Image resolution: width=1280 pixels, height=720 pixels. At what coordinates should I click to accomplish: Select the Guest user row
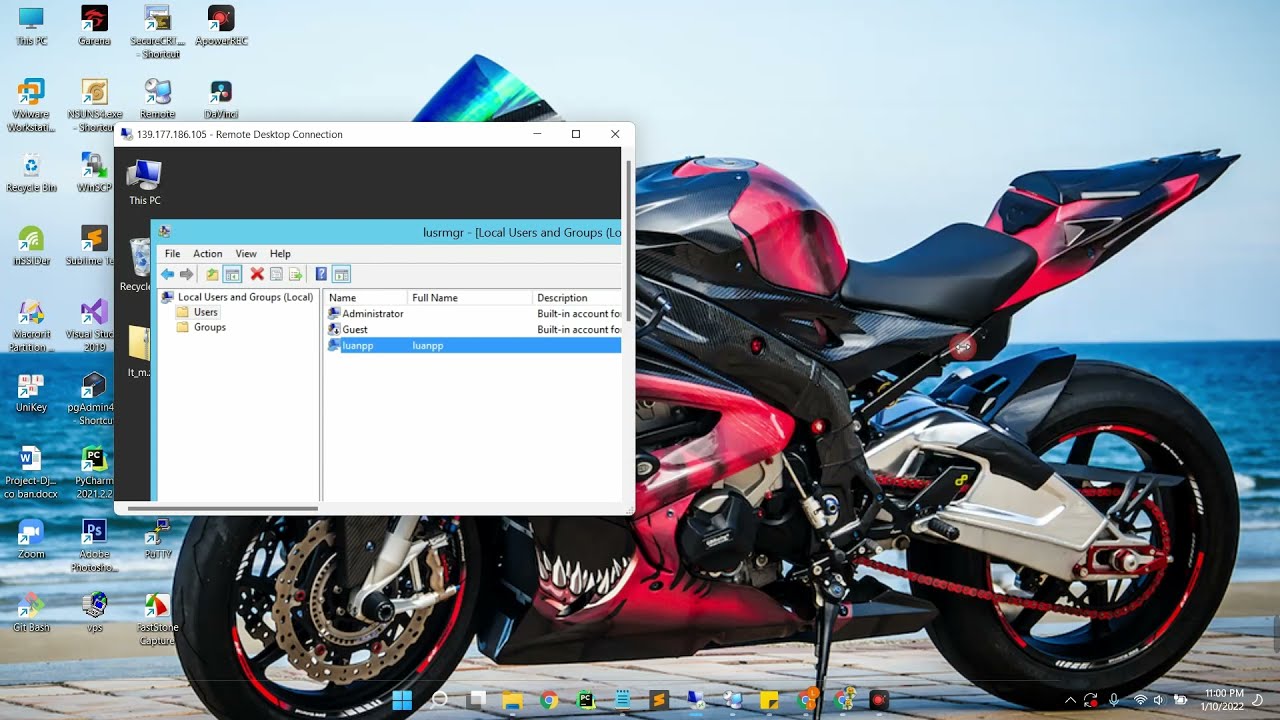pos(474,329)
